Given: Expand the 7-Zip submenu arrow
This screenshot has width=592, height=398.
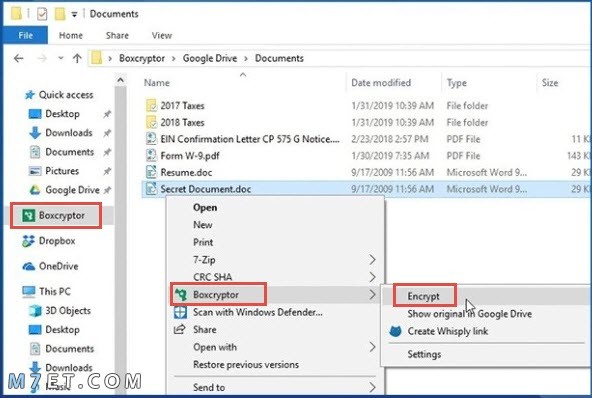Looking at the screenshot, I should pyautogui.click(x=372, y=260).
